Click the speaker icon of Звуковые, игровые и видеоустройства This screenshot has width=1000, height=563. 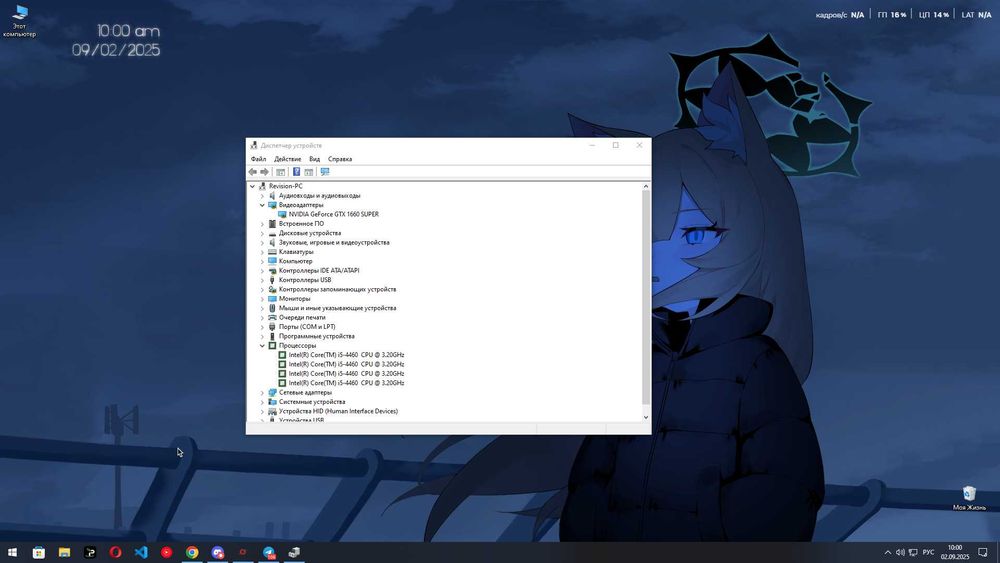point(272,242)
